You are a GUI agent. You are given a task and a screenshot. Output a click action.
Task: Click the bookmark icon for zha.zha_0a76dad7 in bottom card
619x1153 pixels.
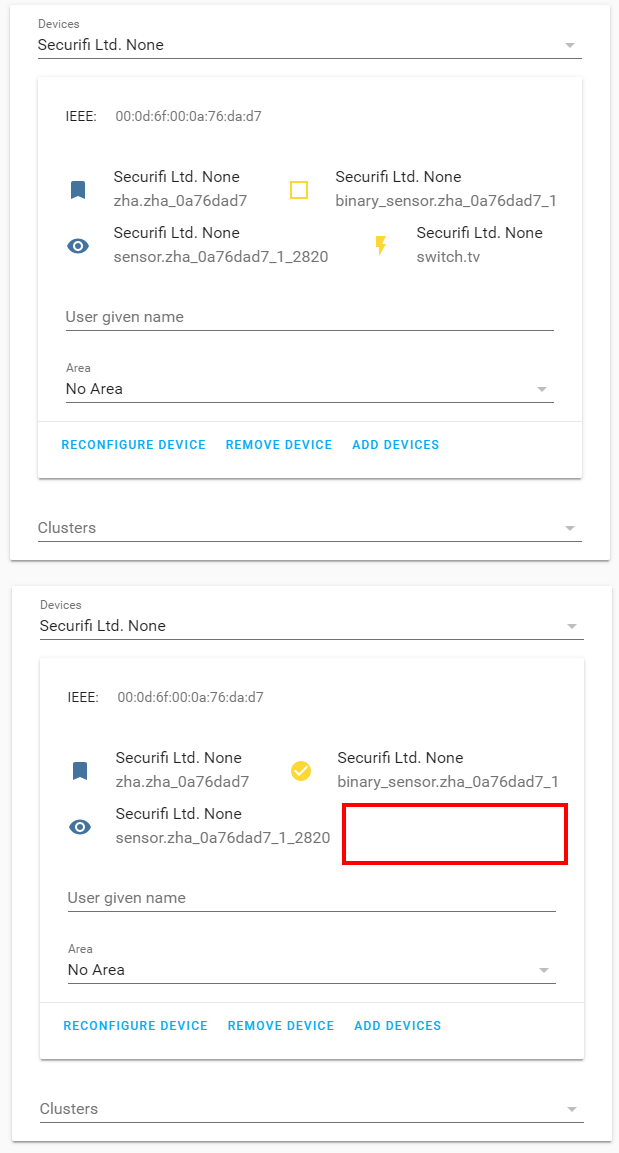tap(80, 771)
